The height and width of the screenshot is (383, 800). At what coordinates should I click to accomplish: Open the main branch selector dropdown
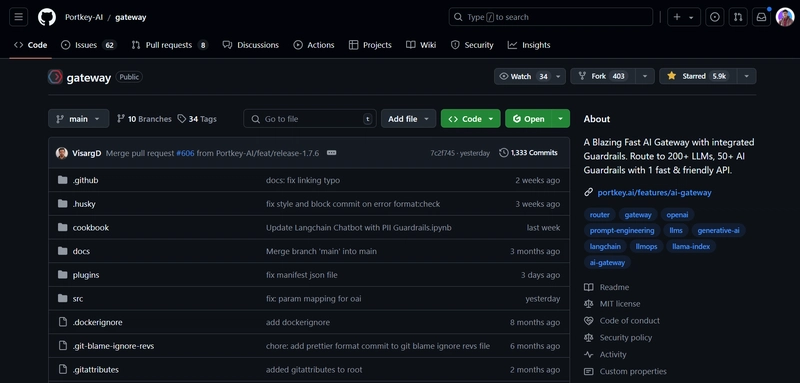click(79, 119)
